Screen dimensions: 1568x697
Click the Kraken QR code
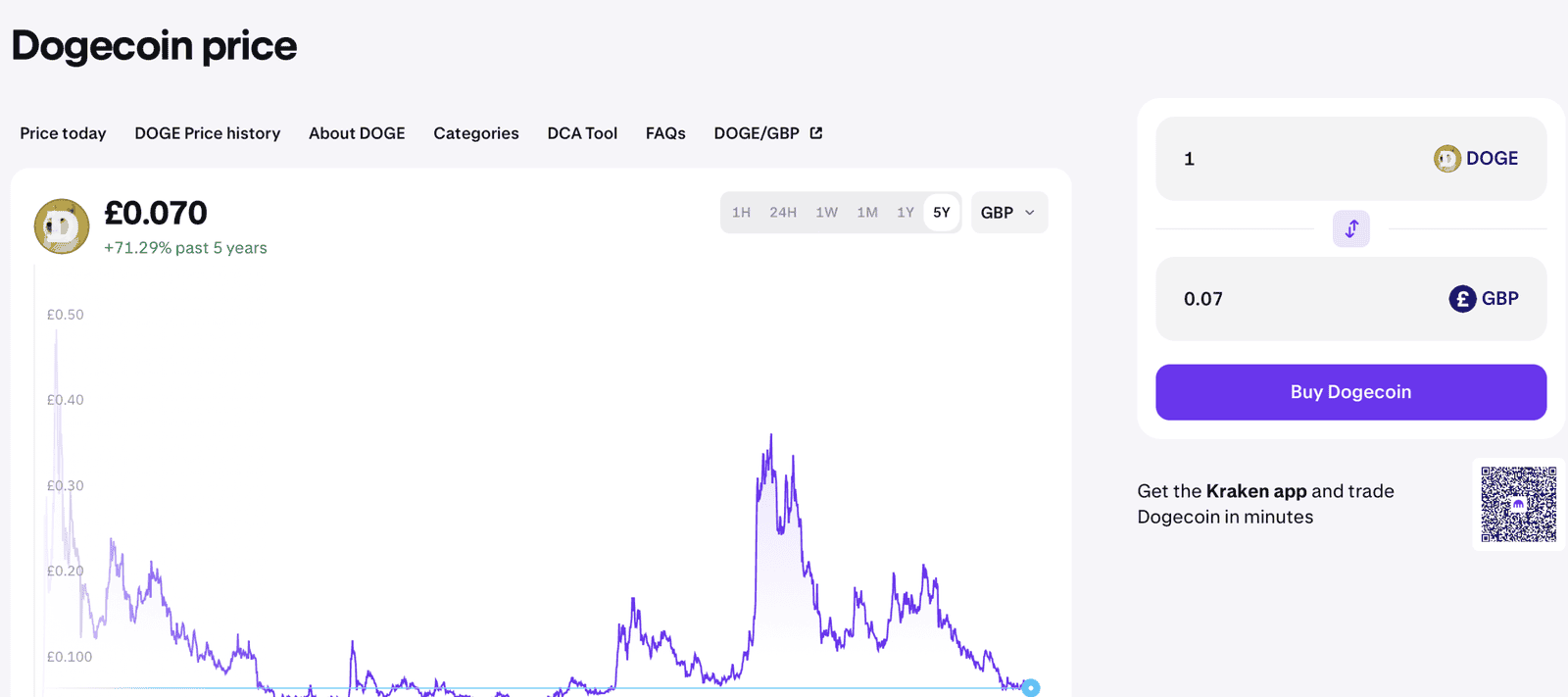(x=1518, y=504)
